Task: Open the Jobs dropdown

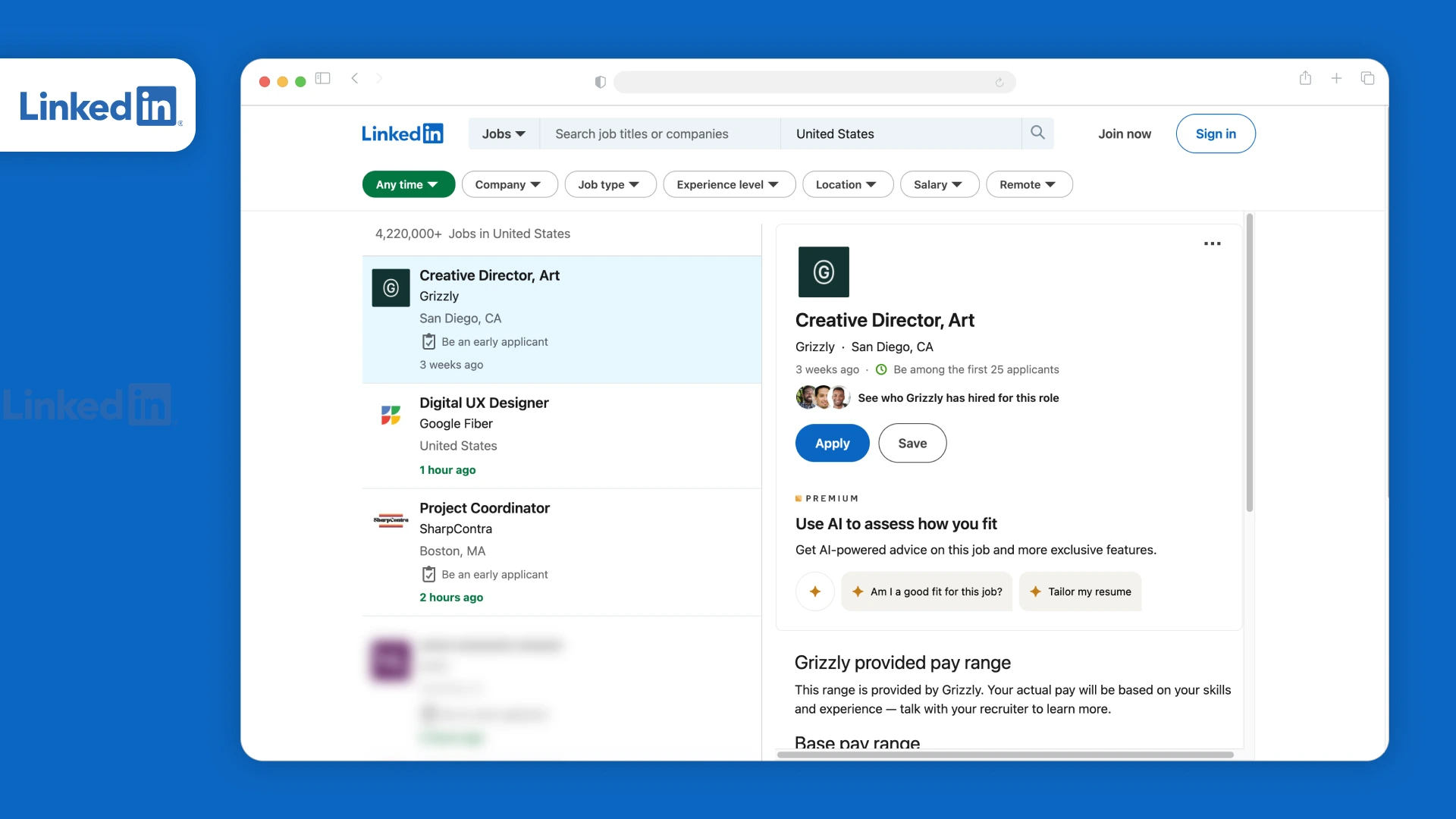Action: (x=504, y=133)
